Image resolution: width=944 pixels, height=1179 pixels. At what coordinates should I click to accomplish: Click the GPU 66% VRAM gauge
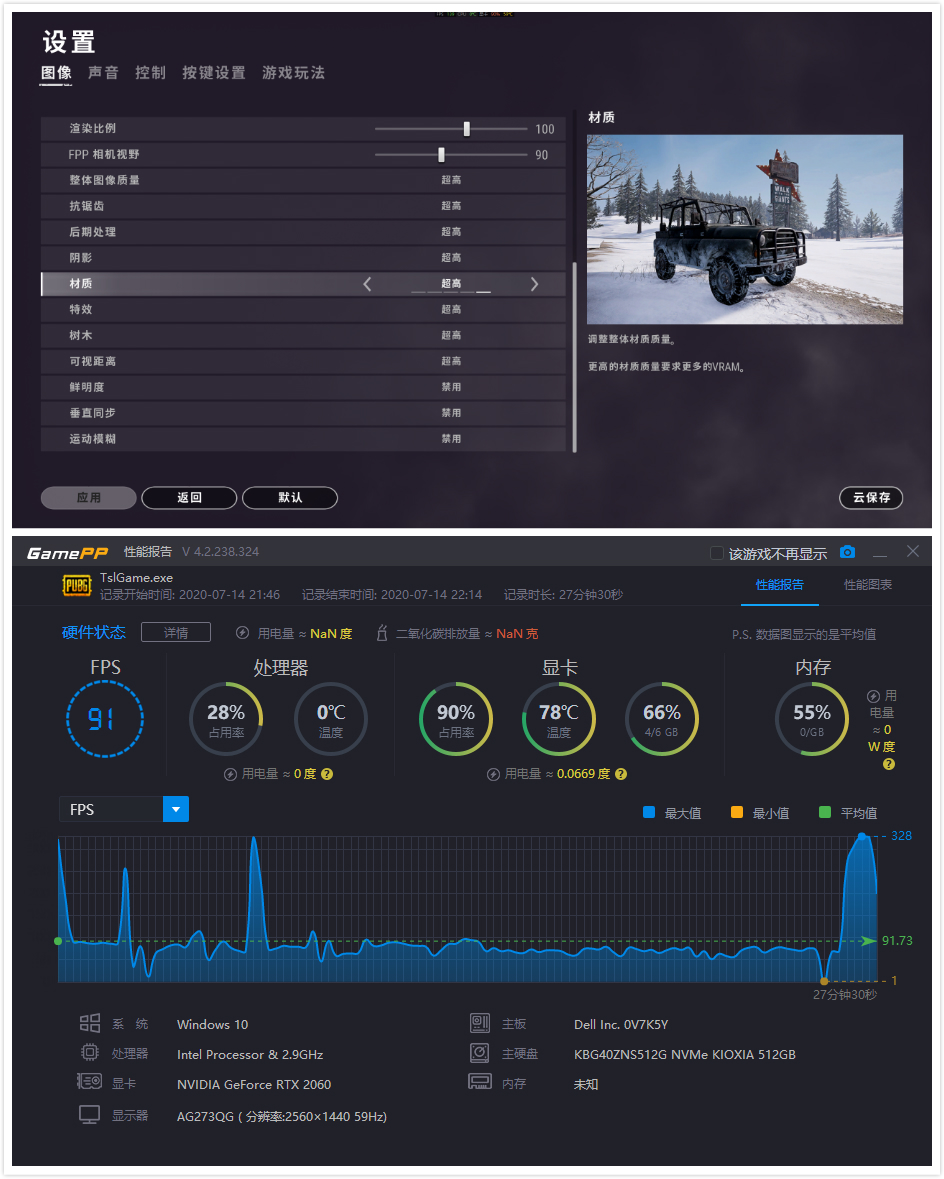click(x=662, y=719)
